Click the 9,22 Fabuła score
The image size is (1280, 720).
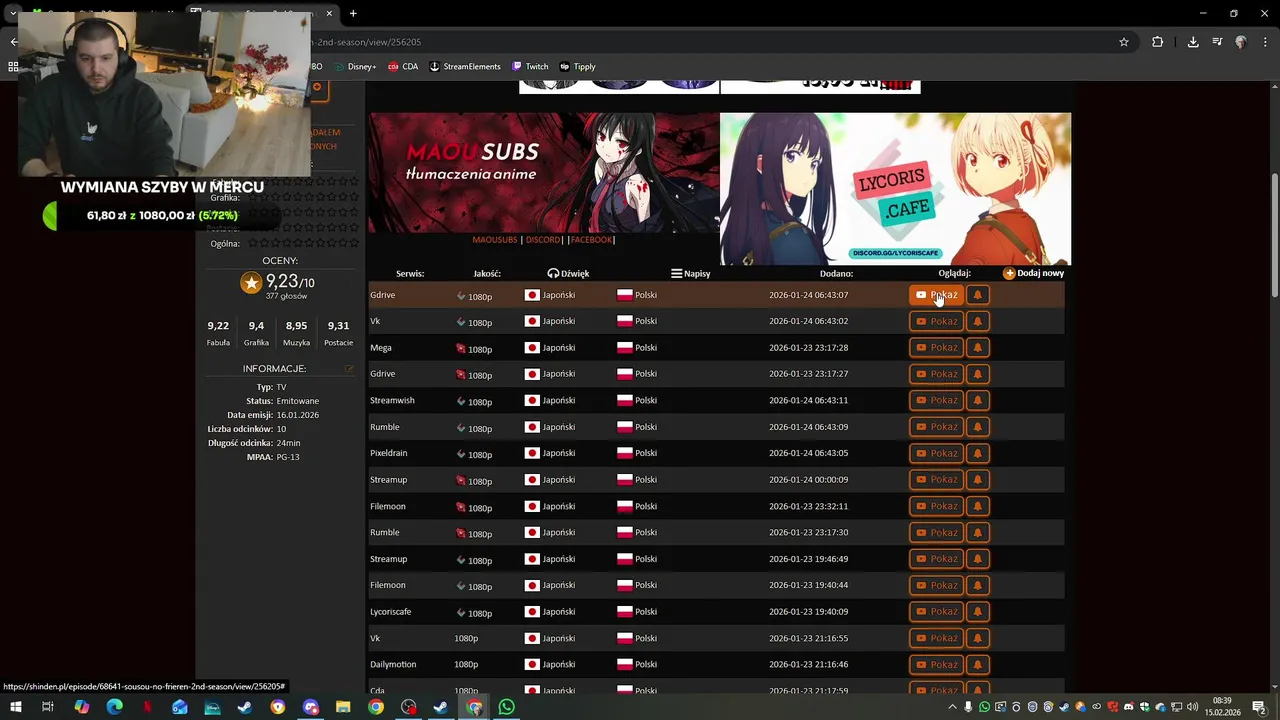(218, 326)
